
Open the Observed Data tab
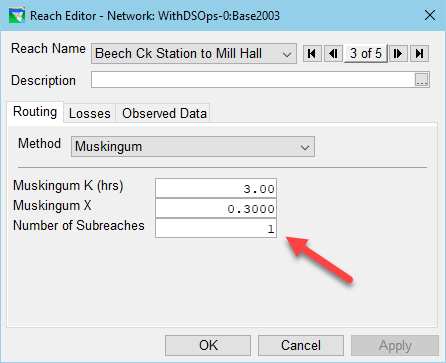pyautogui.click(x=164, y=113)
